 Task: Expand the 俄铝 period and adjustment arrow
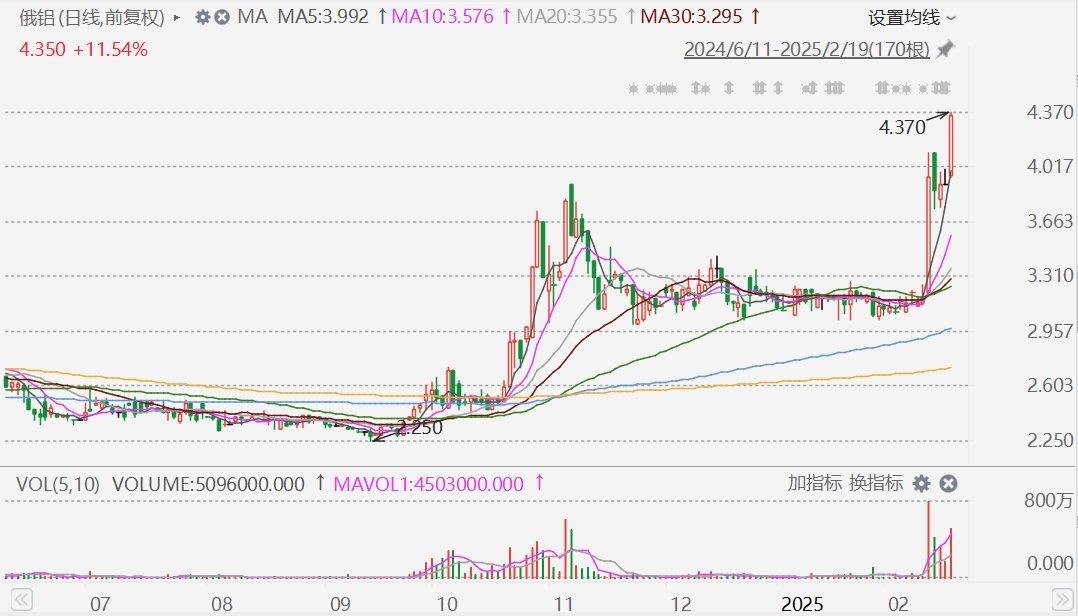178,18
